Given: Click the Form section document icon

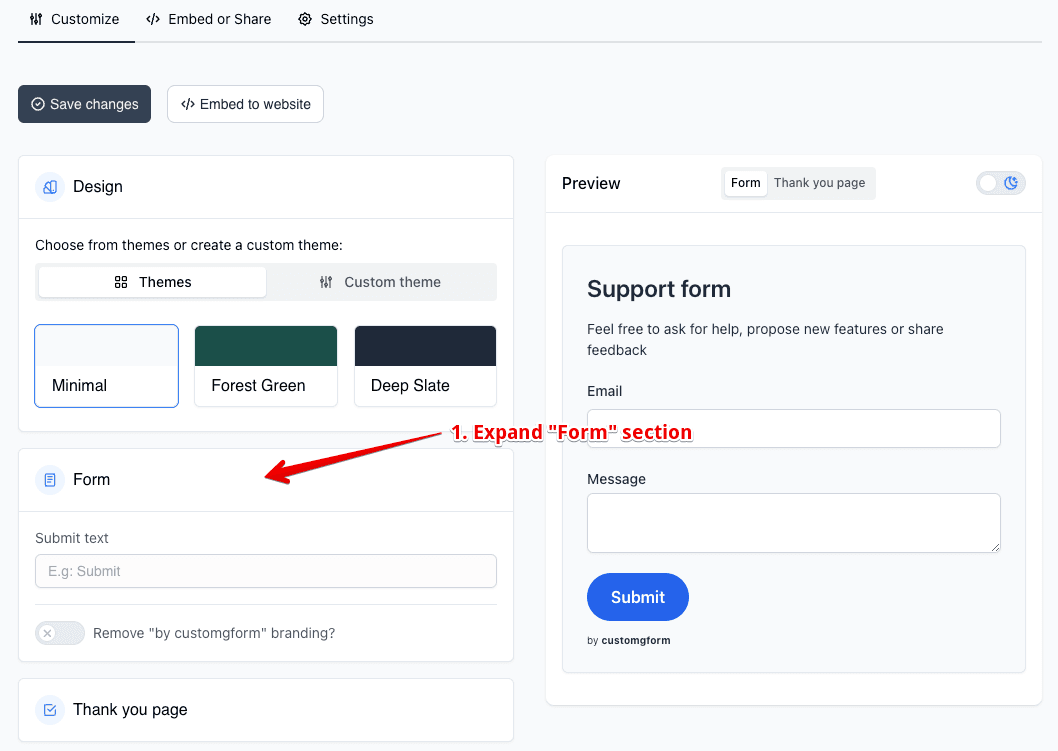Looking at the screenshot, I should pyautogui.click(x=50, y=480).
